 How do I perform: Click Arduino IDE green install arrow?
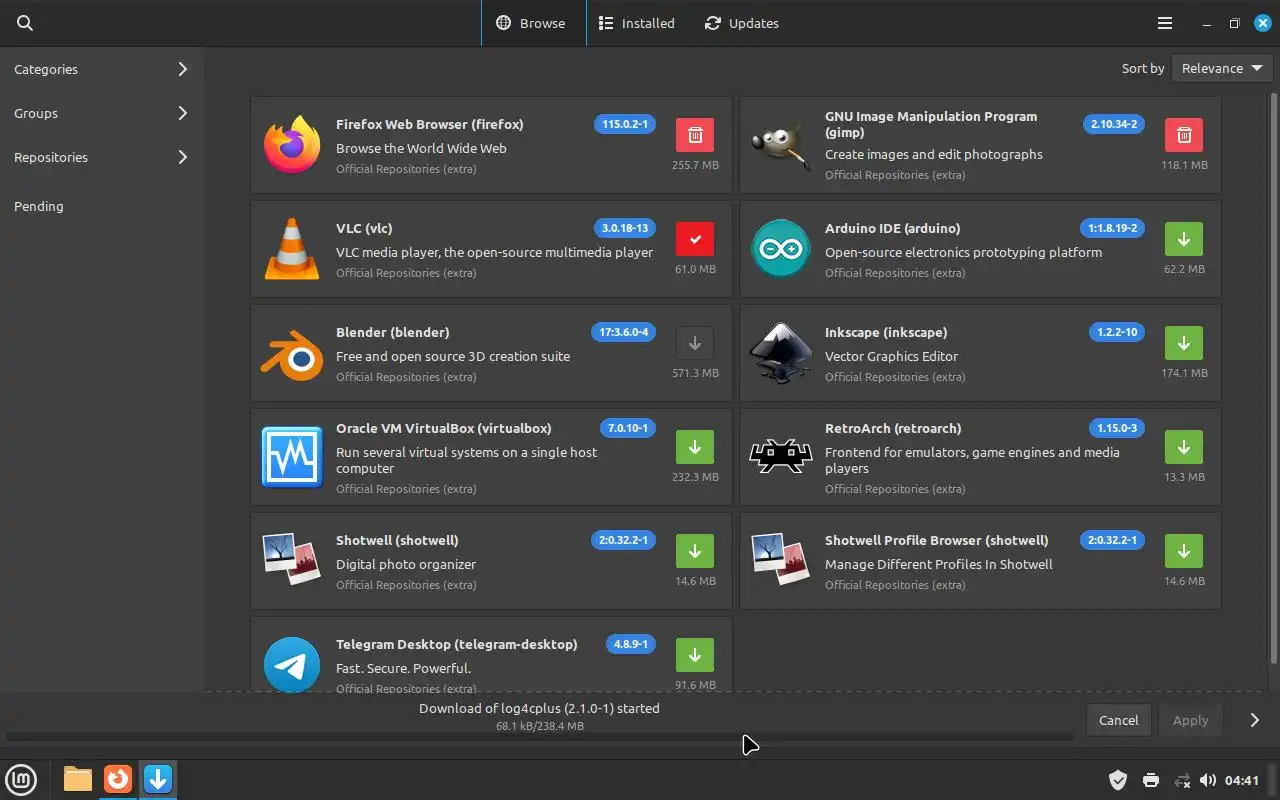[x=1184, y=239]
